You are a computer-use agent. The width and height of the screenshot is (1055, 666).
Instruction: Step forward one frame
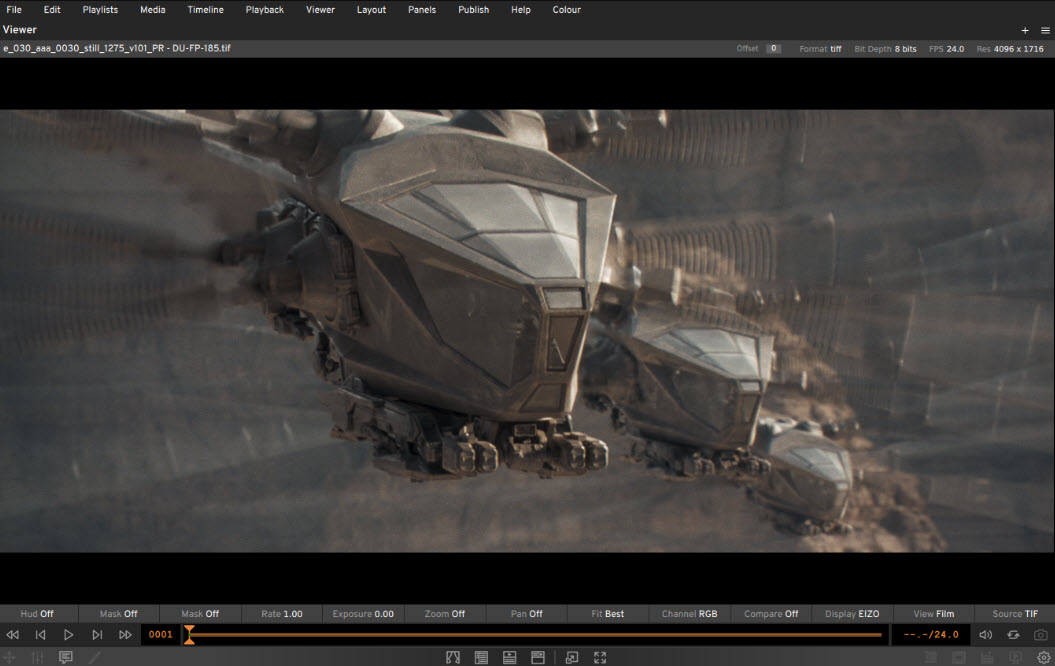point(97,635)
